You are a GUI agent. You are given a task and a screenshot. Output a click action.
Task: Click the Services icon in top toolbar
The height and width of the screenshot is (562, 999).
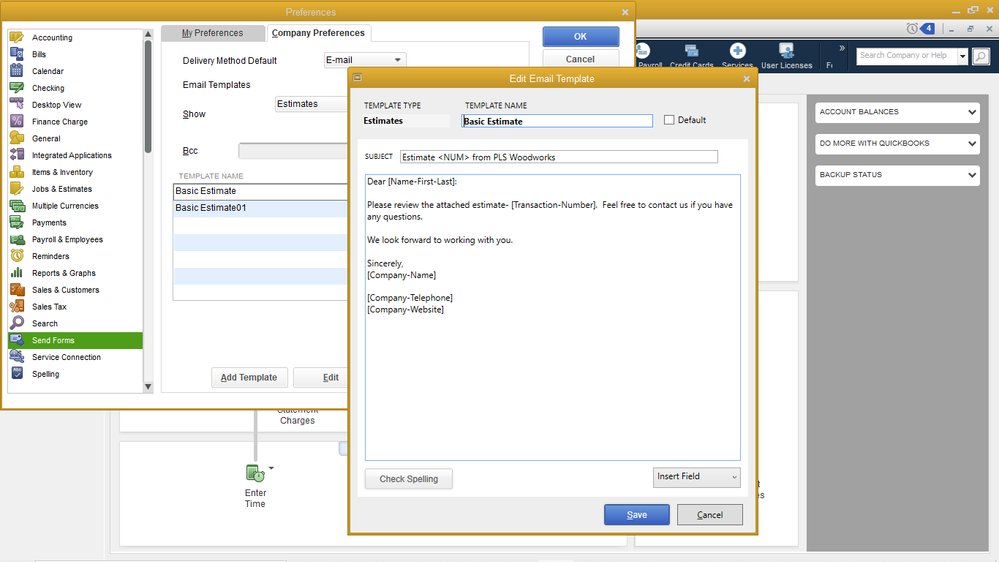(x=737, y=51)
